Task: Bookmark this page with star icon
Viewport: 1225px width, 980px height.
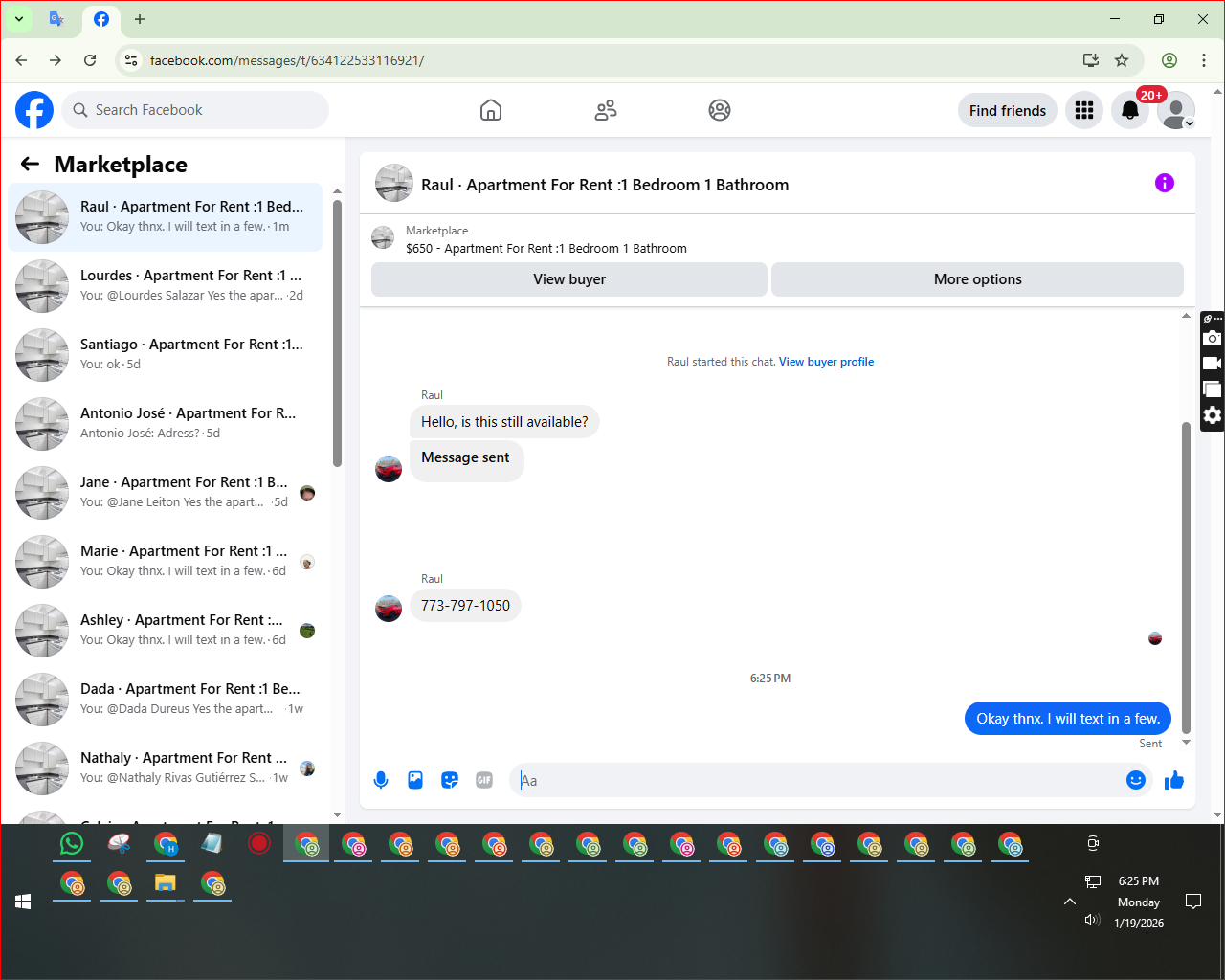Action: pyautogui.click(x=1122, y=60)
